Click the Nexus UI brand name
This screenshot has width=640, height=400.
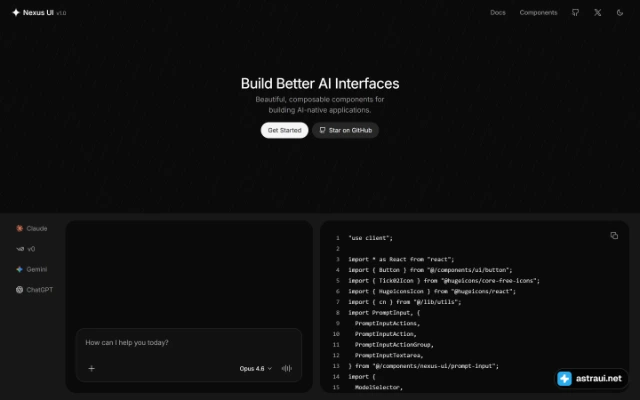coord(38,13)
